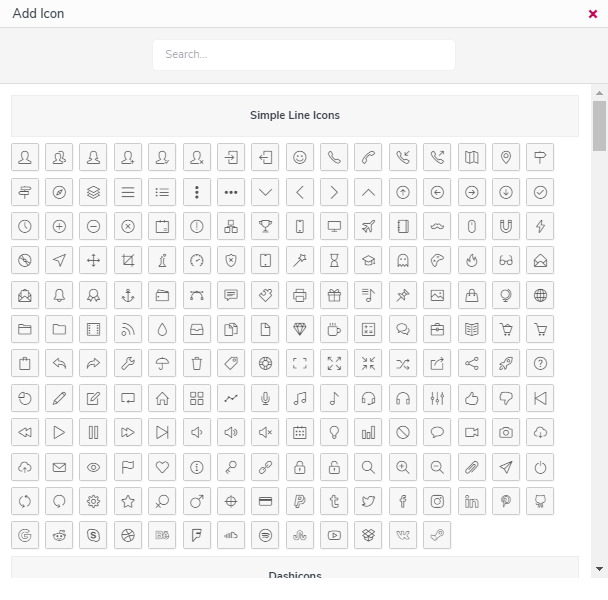608x600 pixels.
Task: Choose the LinkedIn logo icon
Action: click(x=472, y=501)
